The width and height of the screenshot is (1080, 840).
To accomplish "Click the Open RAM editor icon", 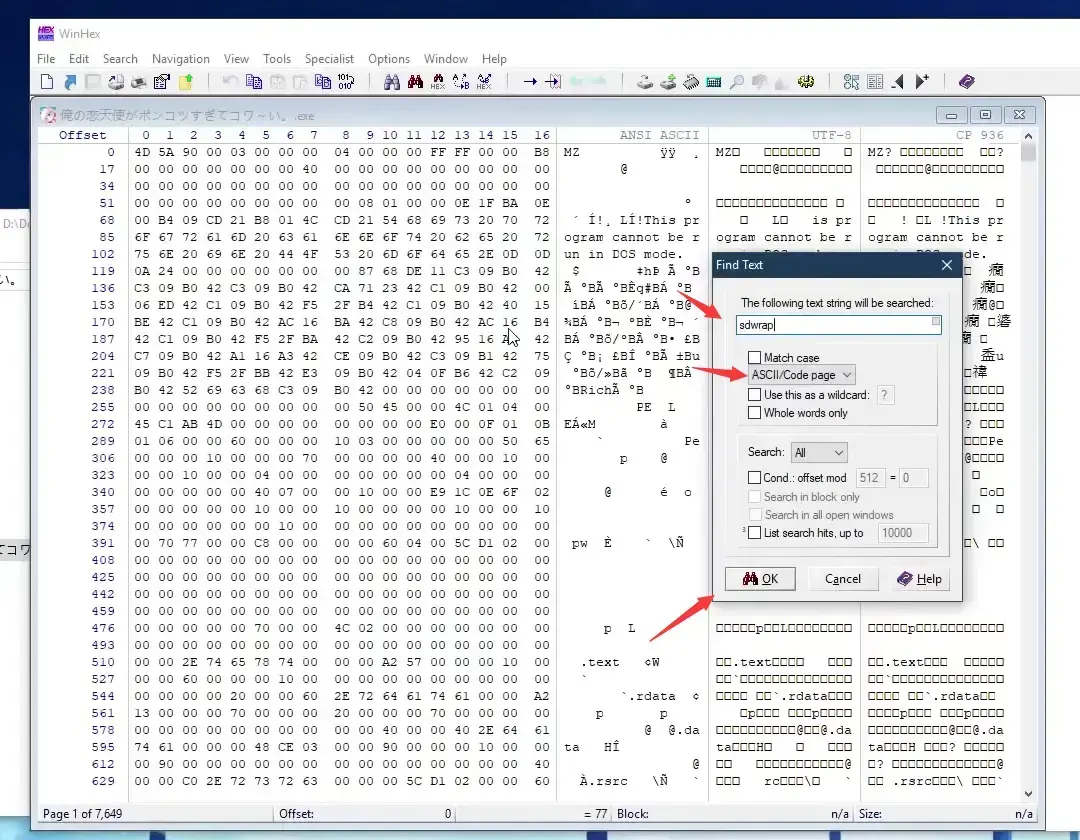I will tap(691, 82).
